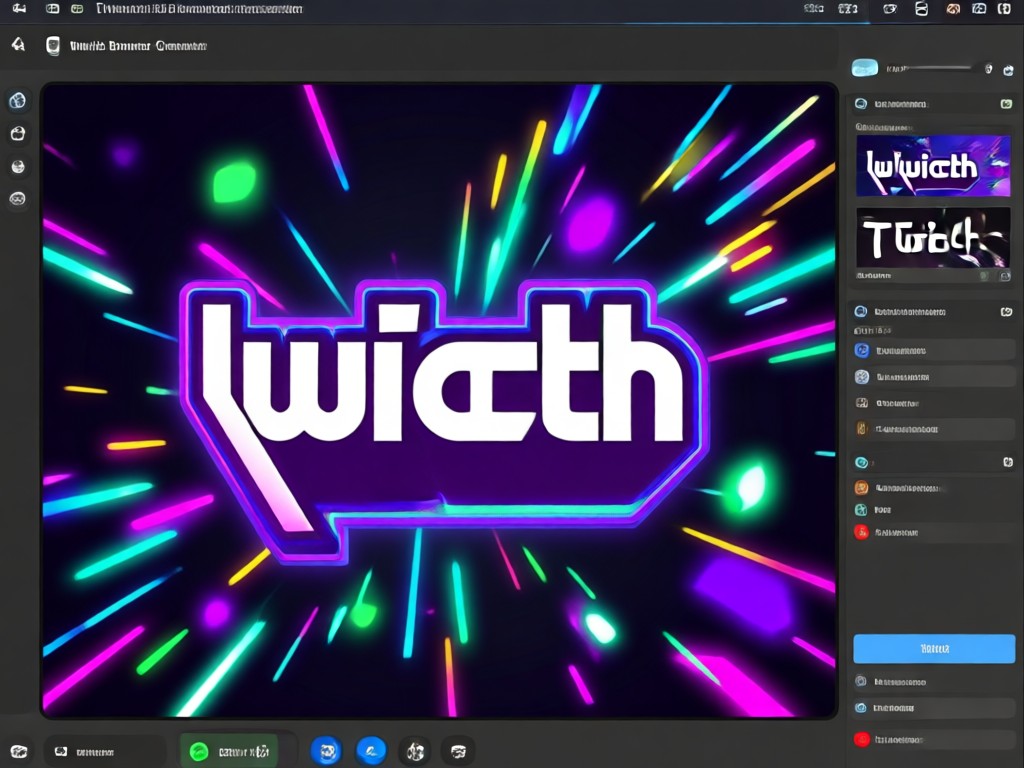Toggle the light-blue pill switch above right panel

tap(865, 68)
